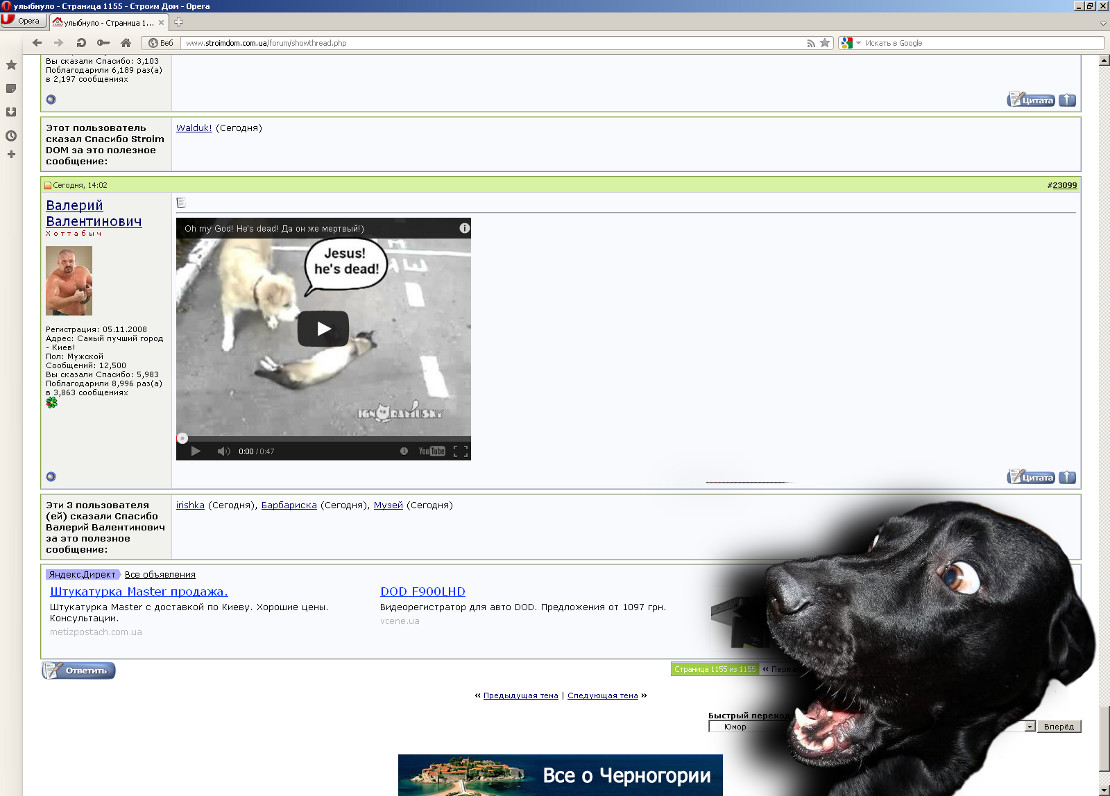
Task: Bookmark the page with the address bar star
Action: point(825,43)
